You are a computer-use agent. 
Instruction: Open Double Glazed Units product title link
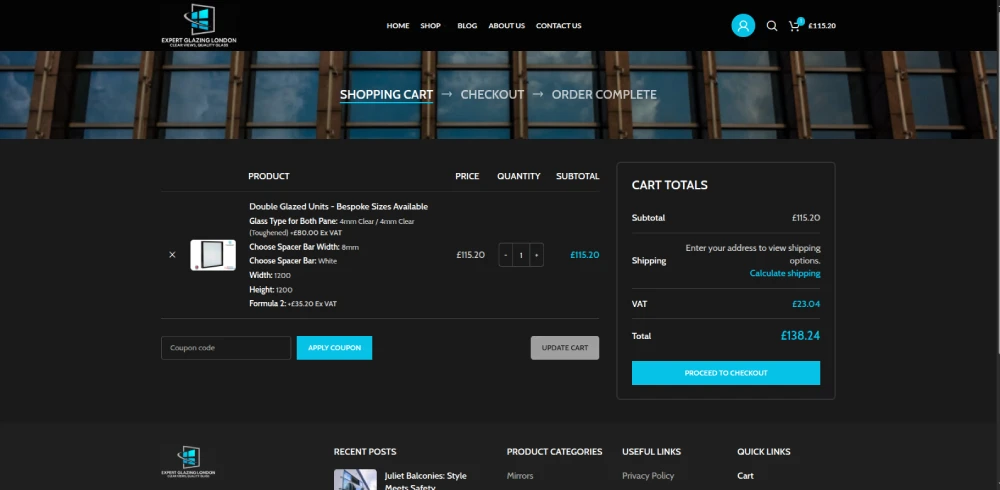pos(338,207)
